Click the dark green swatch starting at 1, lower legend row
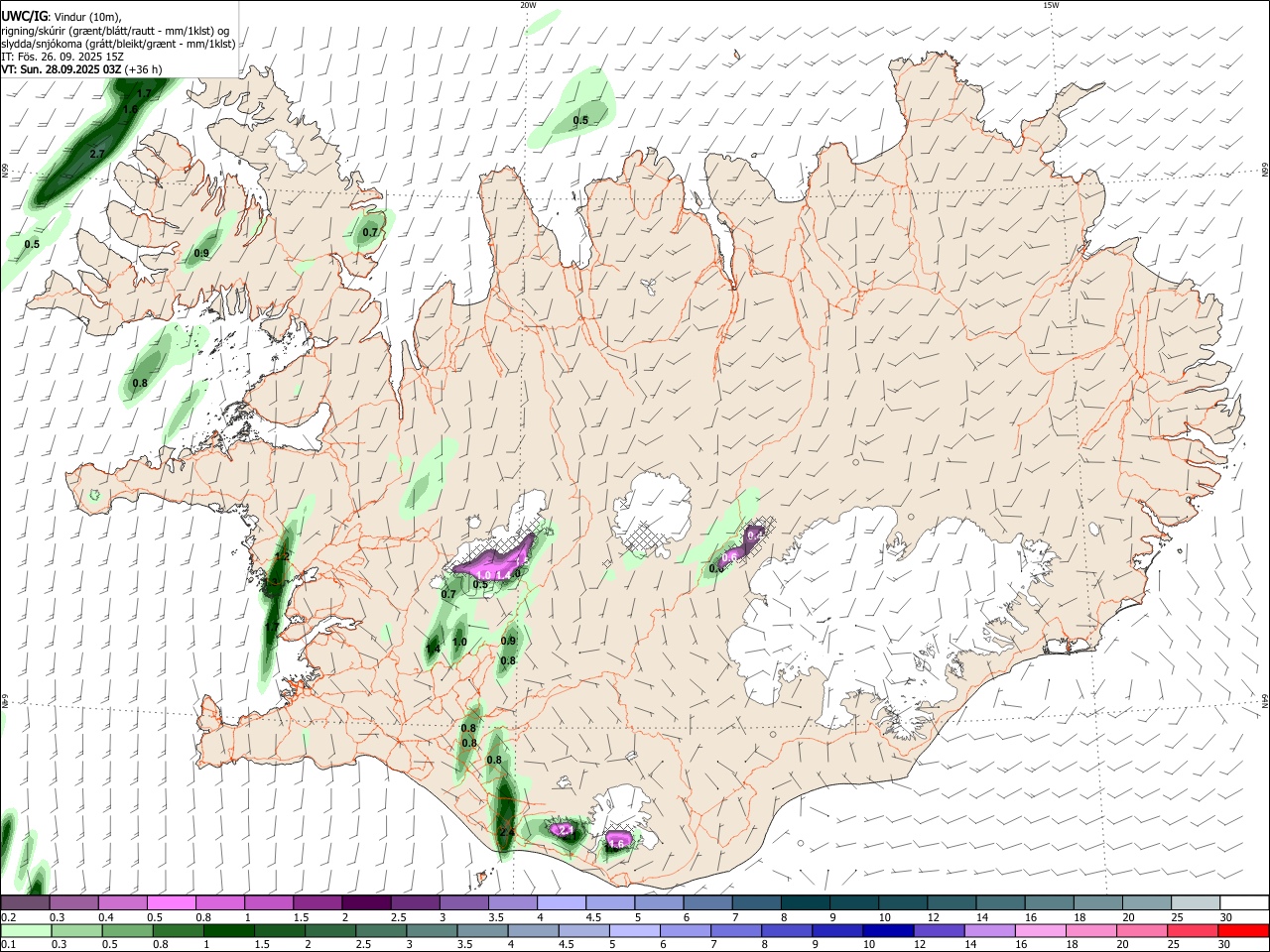This screenshot has height=952, width=1270. click(x=228, y=930)
